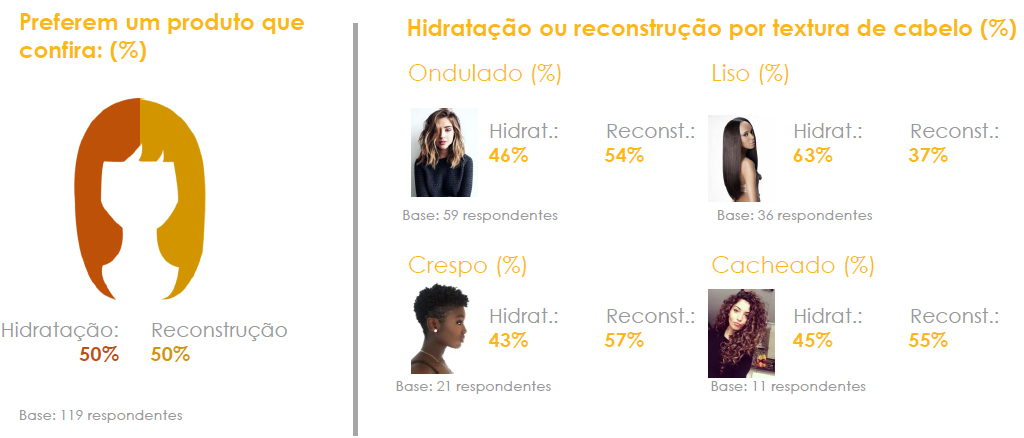Click the "Hidratação ou reconstrução por textura" title
This screenshot has height=438, width=1024.
pos(711,29)
